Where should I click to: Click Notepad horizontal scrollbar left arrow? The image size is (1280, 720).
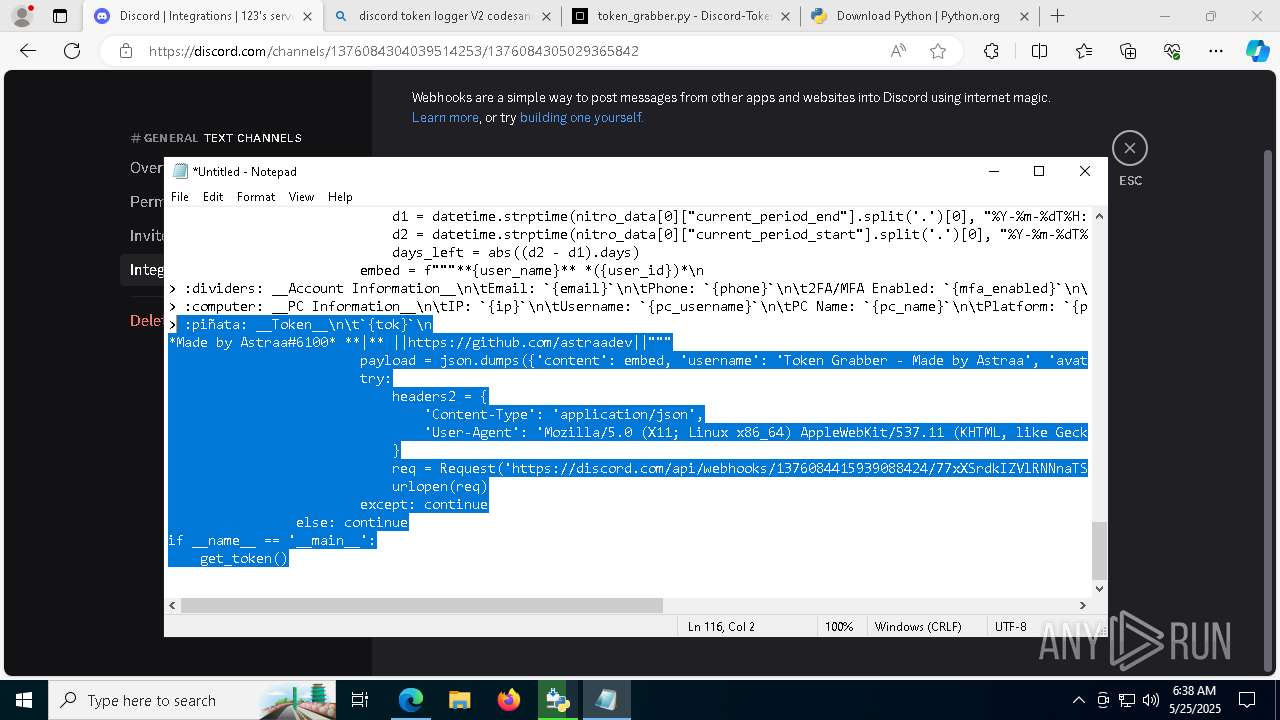(x=173, y=605)
